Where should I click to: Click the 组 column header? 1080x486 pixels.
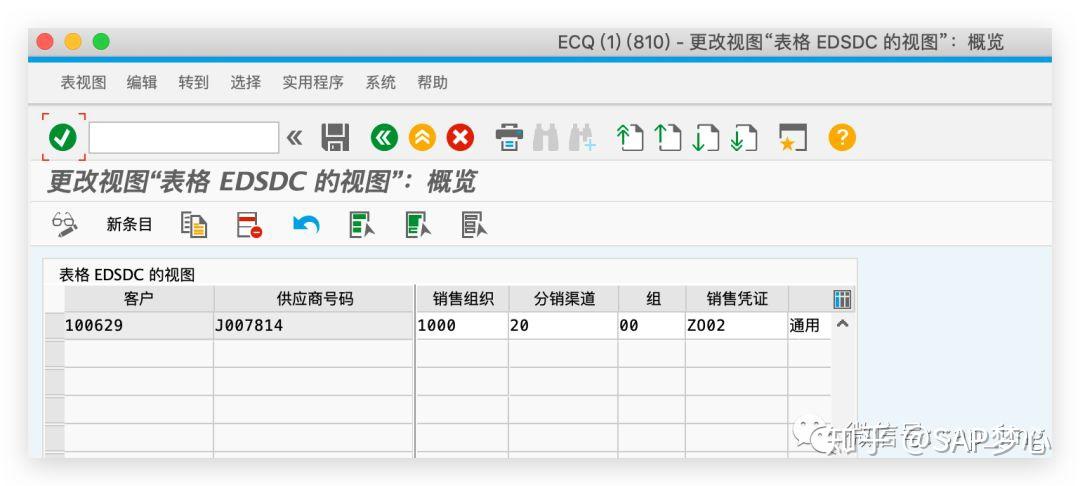[x=652, y=299]
